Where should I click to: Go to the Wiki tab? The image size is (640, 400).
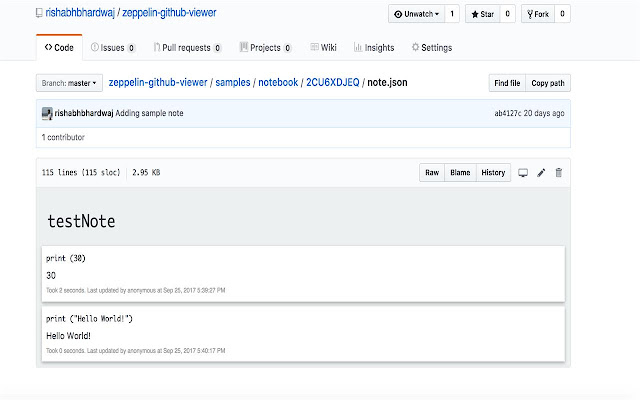(x=323, y=48)
